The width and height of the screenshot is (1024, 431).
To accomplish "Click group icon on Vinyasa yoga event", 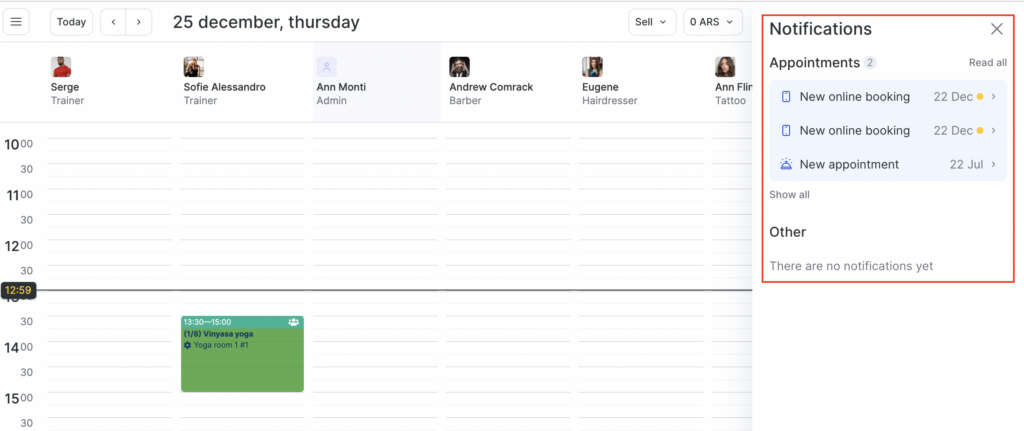I will (x=293, y=322).
